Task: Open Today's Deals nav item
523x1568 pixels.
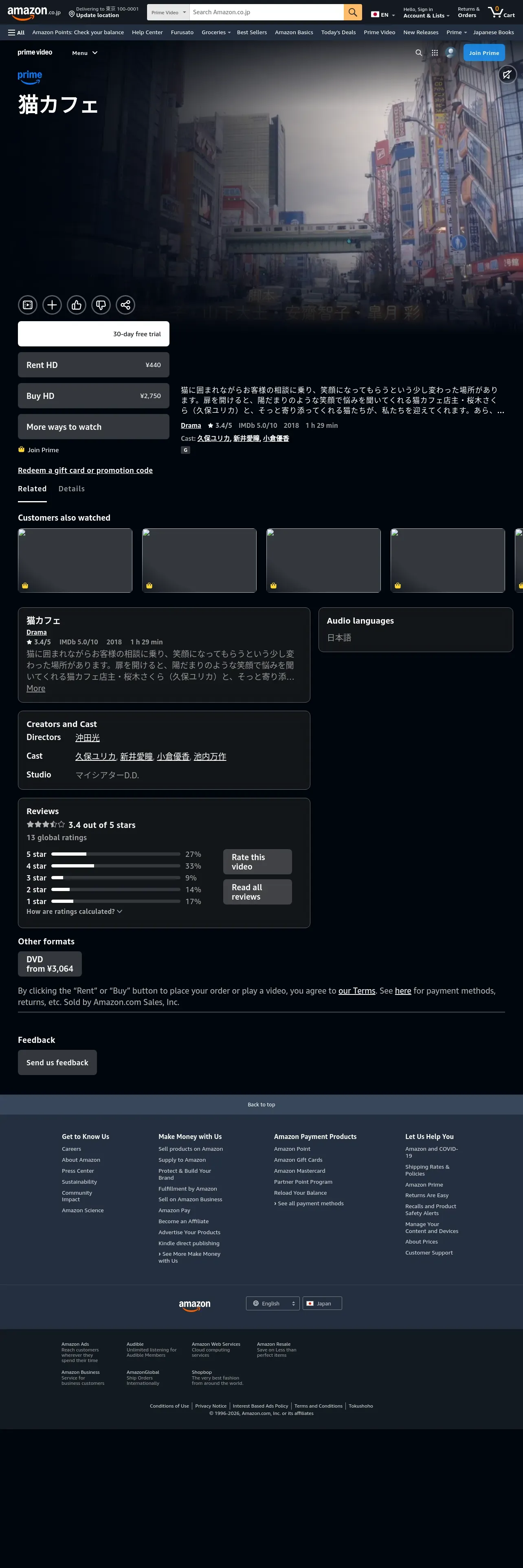Action: tap(338, 32)
